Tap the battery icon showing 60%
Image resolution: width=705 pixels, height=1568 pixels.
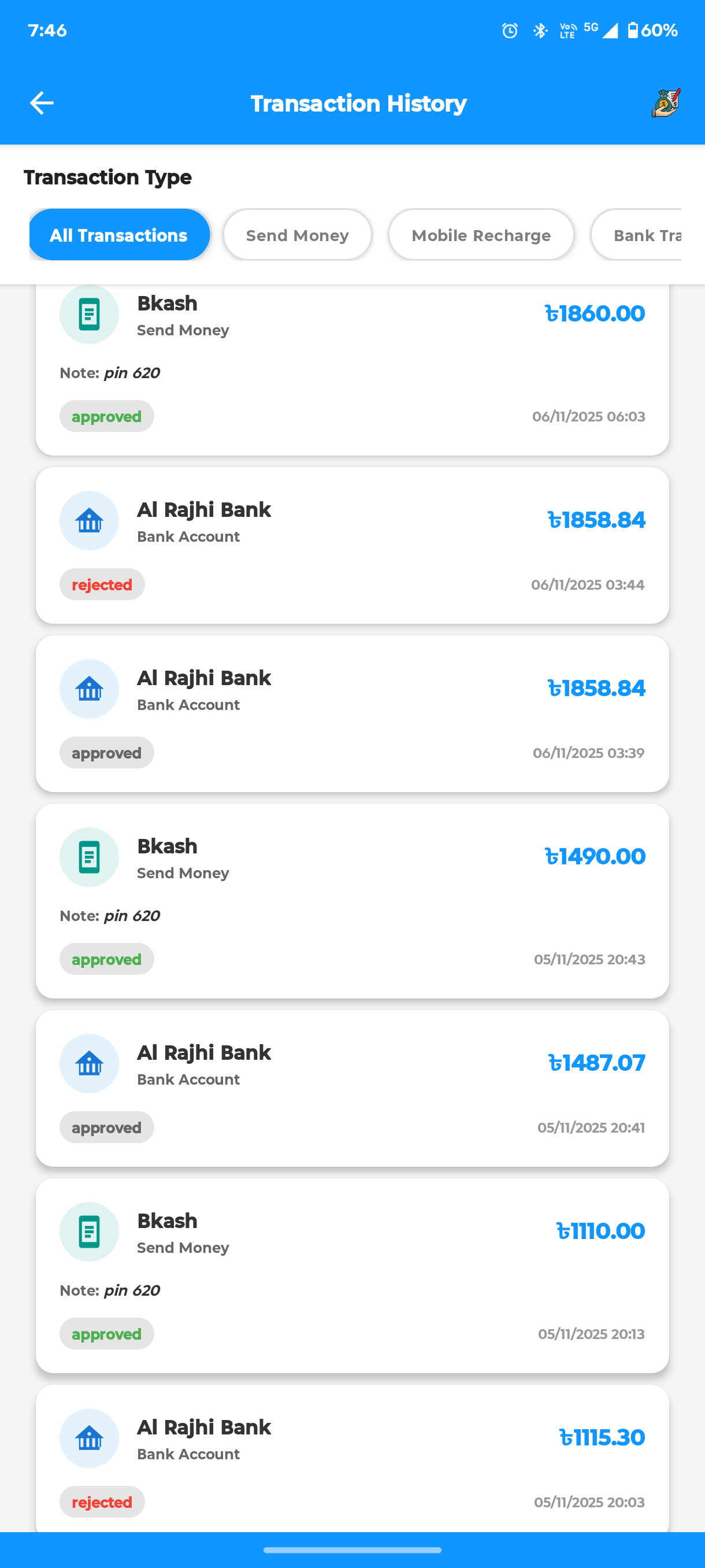point(633,31)
